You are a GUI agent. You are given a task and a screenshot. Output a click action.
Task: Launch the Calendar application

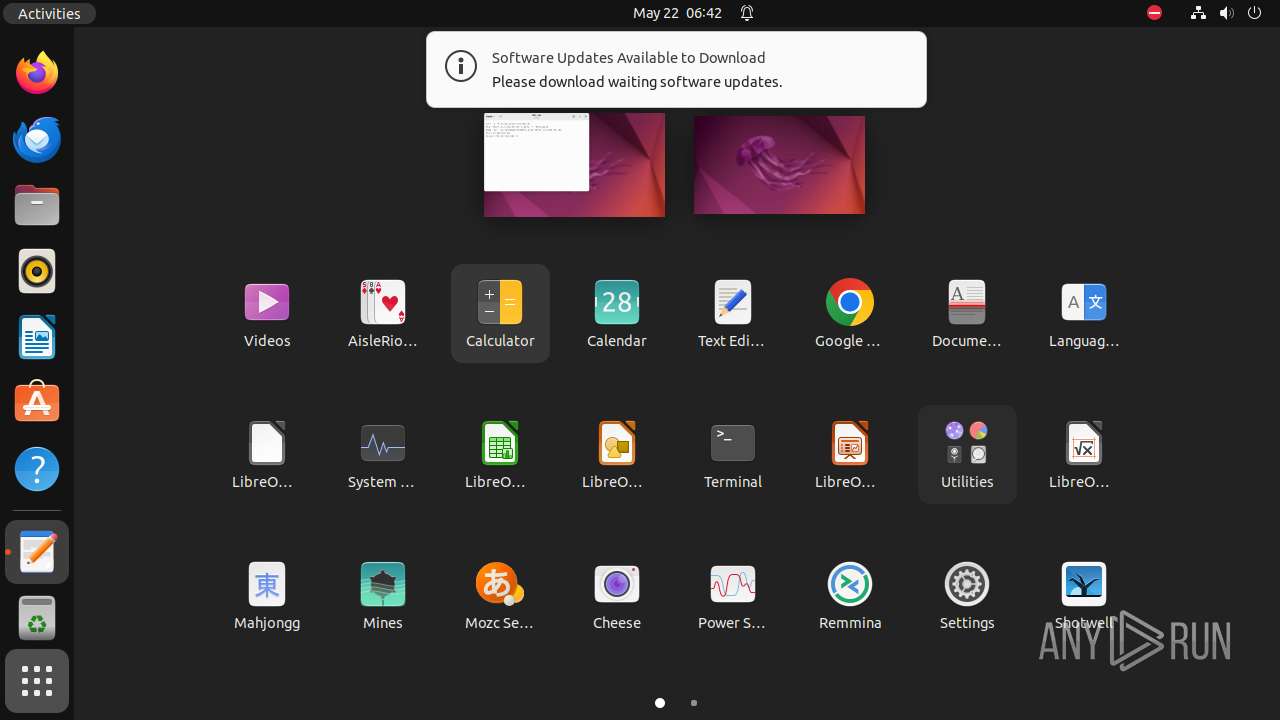tap(617, 313)
